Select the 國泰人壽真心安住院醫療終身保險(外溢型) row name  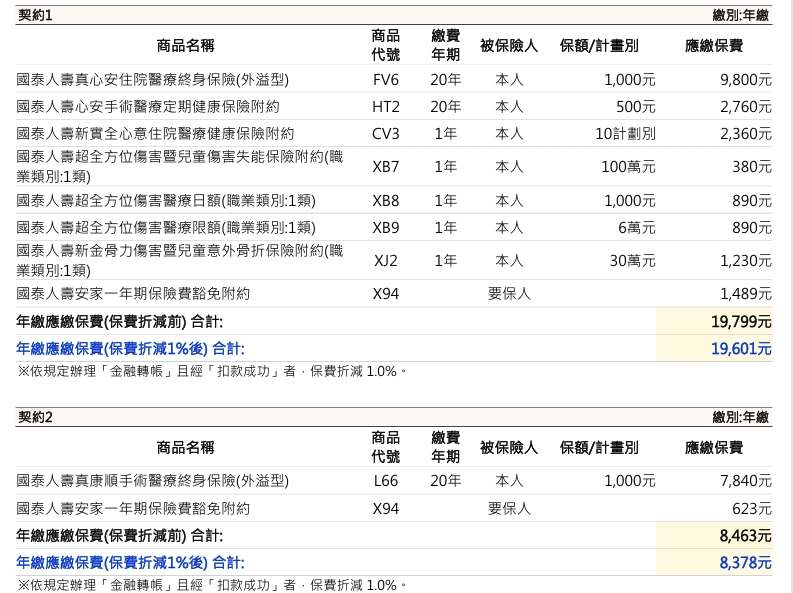click(153, 80)
